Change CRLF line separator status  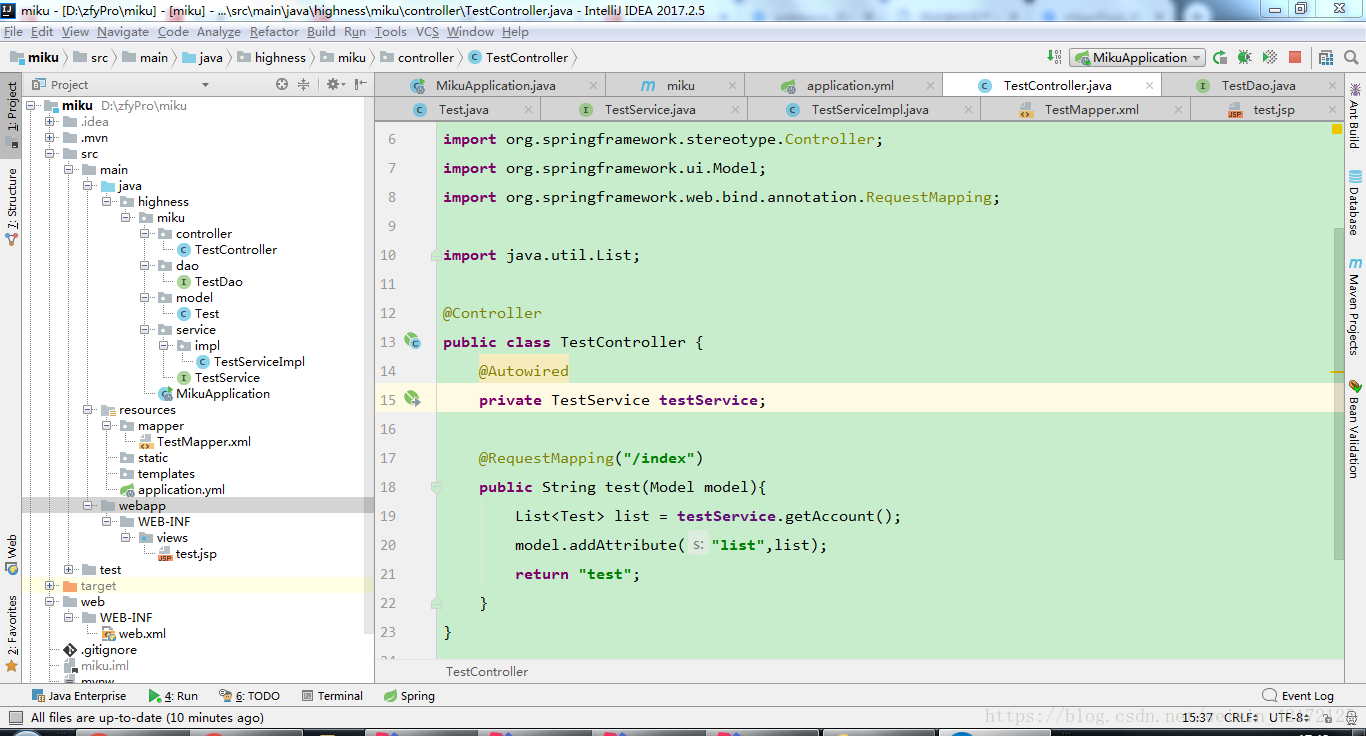click(1241, 717)
